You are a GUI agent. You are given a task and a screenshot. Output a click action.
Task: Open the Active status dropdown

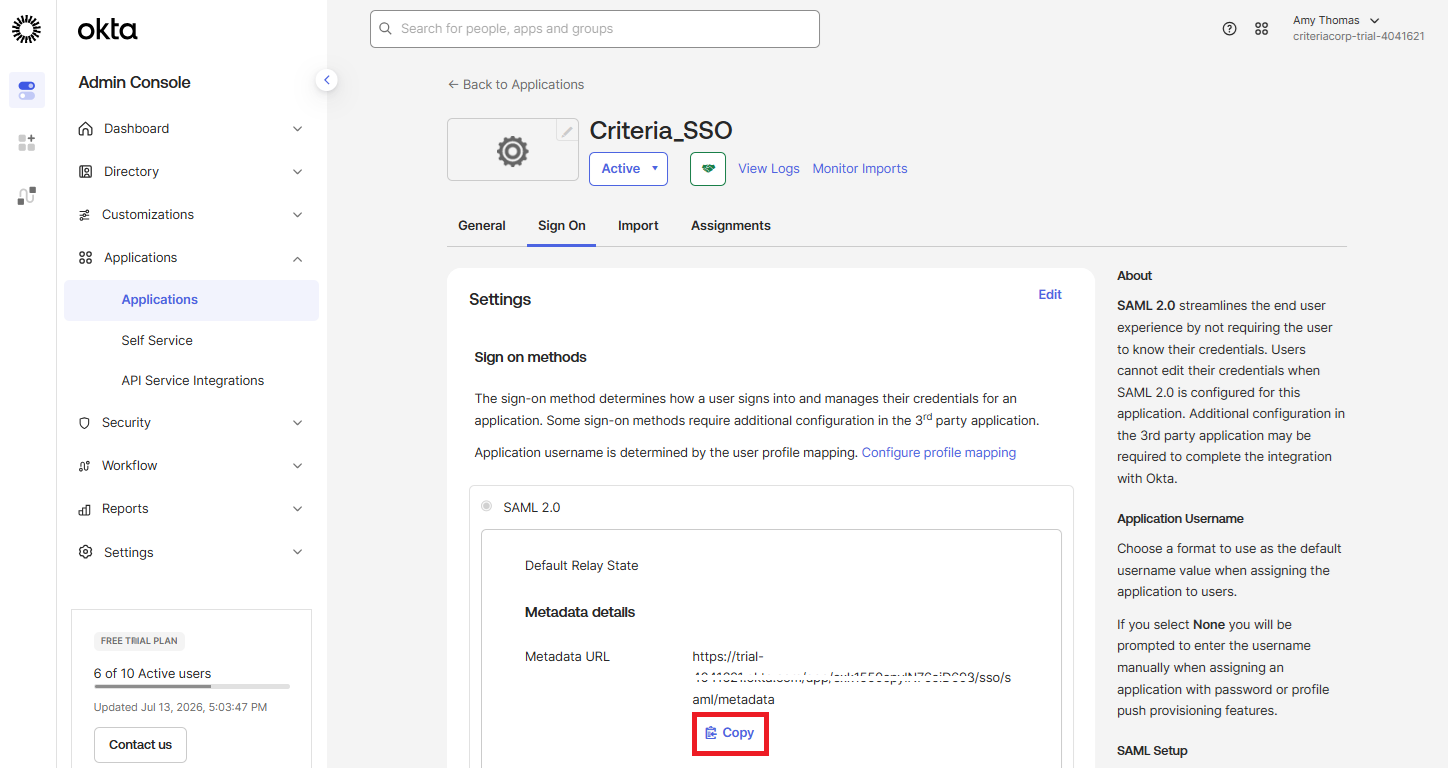[628, 169]
